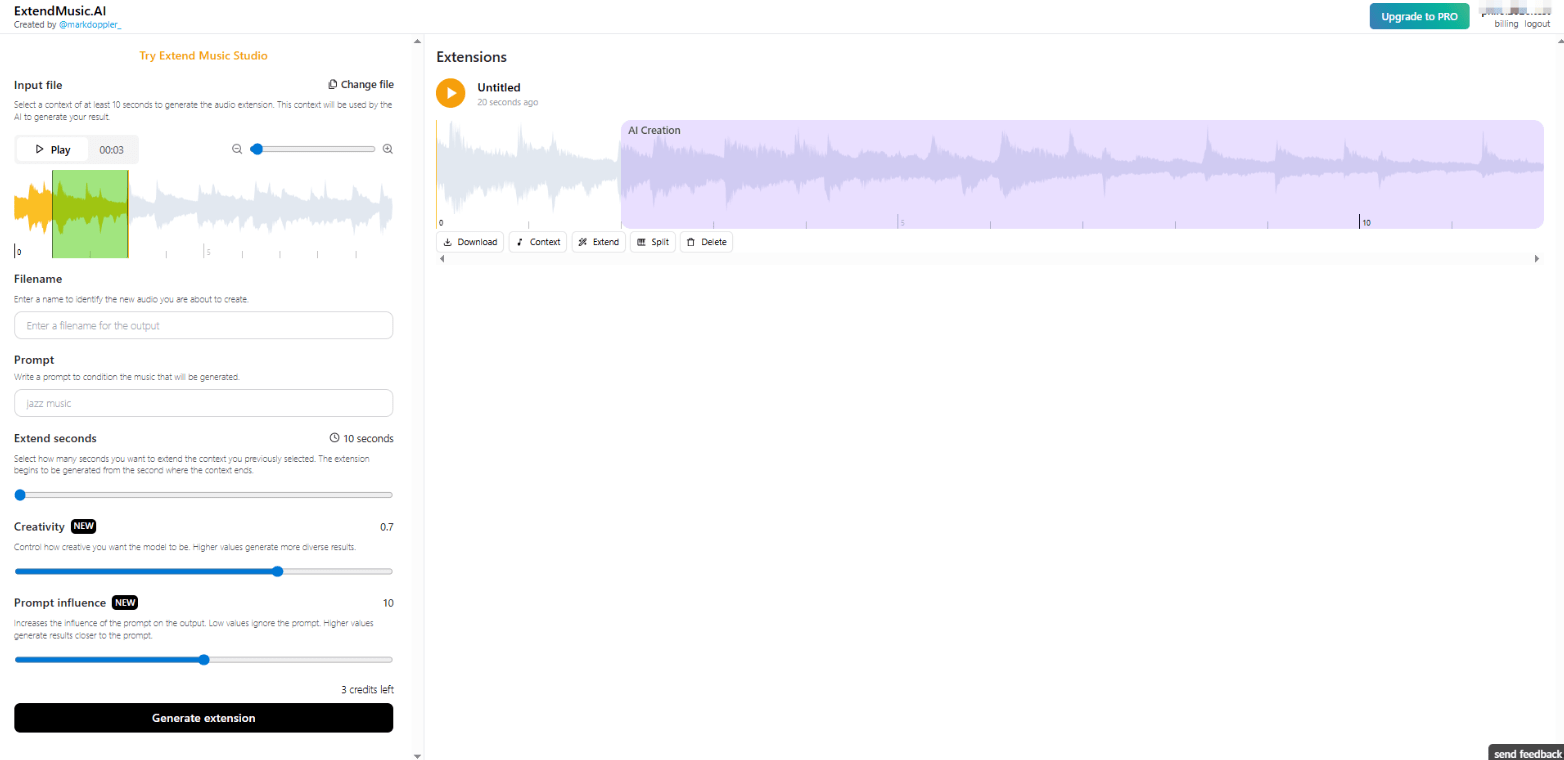This screenshot has width=1564, height=760.
Task: Click into the Filename input field
Action: 203,325
